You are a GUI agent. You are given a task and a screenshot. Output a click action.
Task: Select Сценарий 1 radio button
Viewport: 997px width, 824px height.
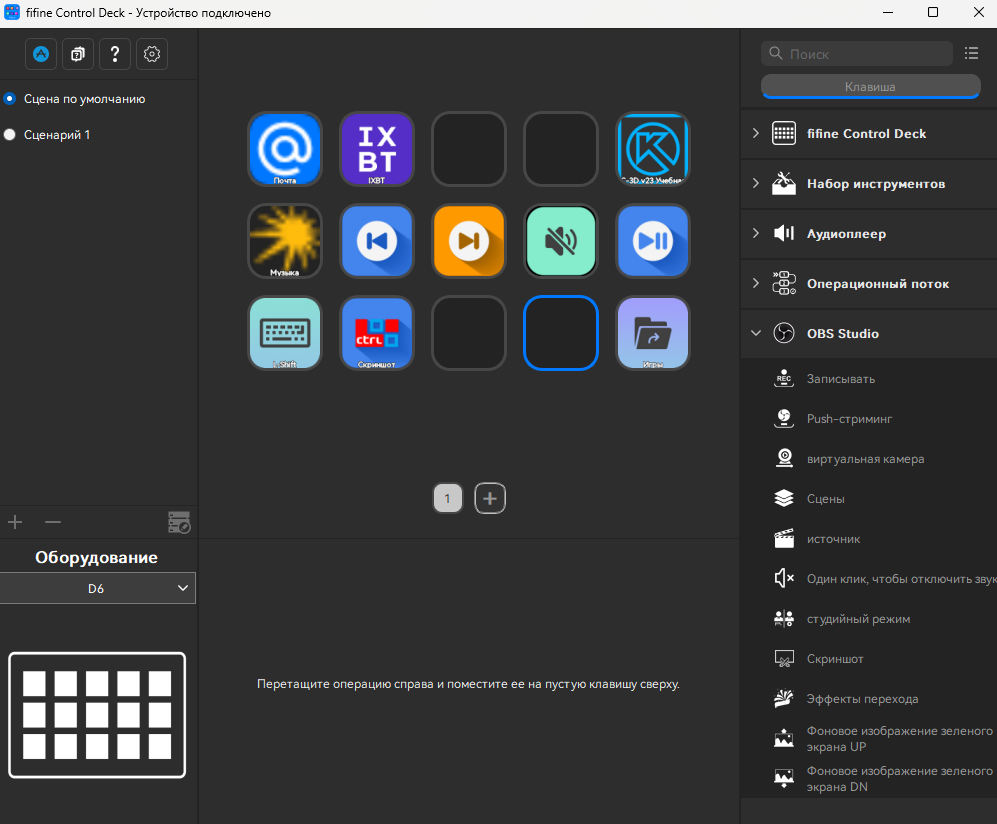click(10, 134)
